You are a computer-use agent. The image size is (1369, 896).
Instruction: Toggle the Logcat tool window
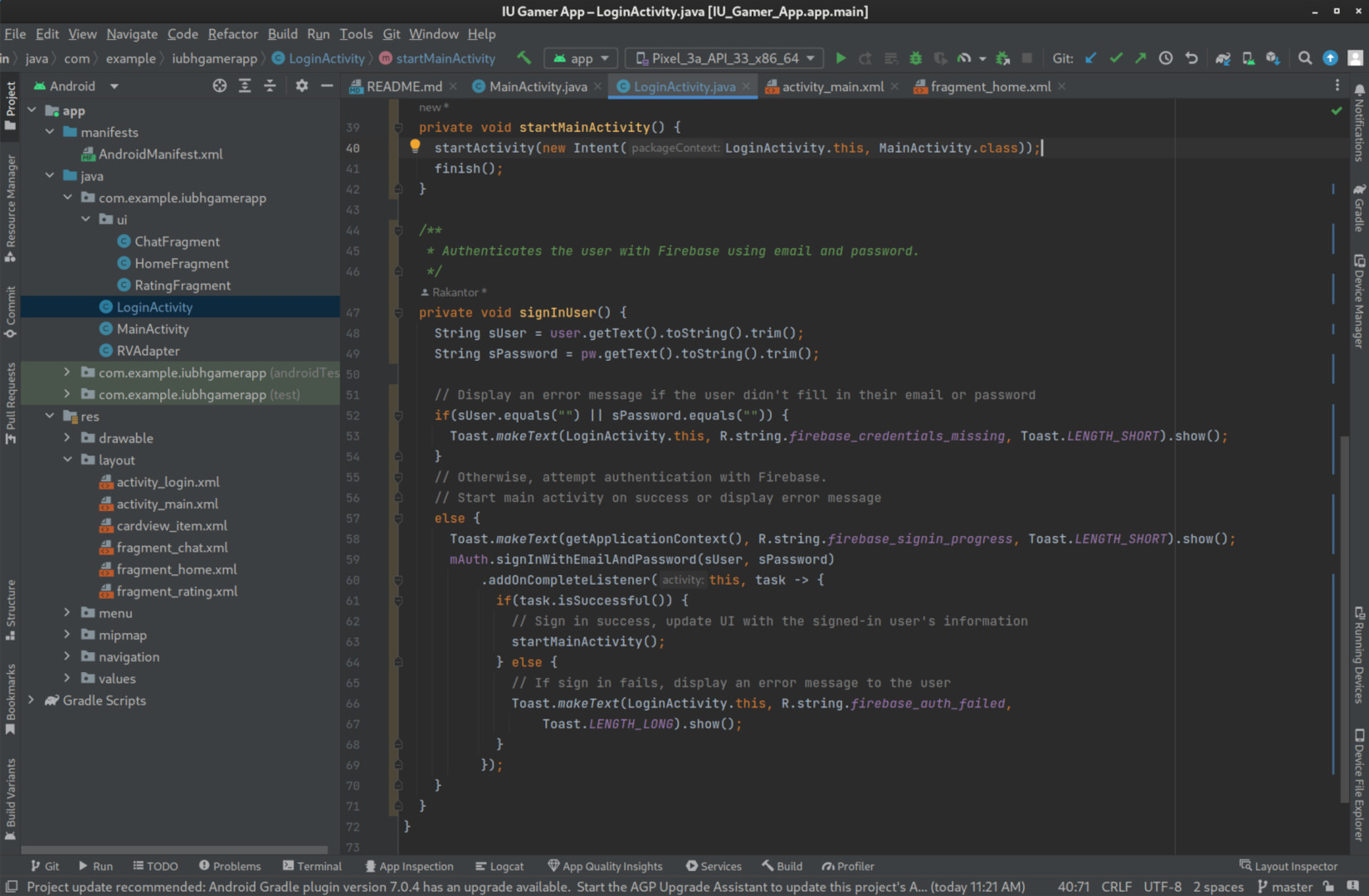tap(499, 866)
